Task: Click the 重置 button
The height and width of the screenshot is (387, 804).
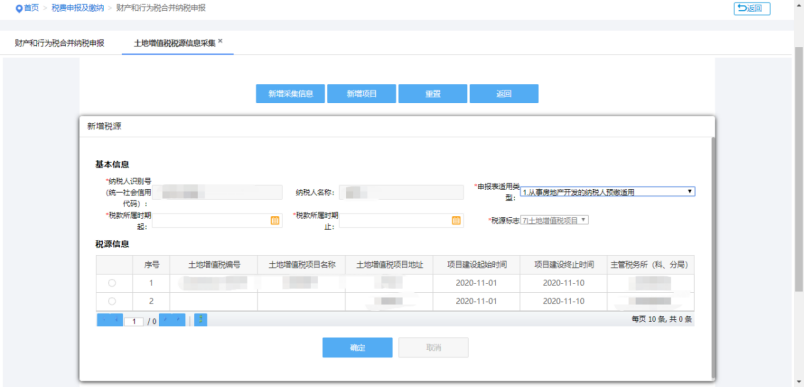Action: coord(433,94)
